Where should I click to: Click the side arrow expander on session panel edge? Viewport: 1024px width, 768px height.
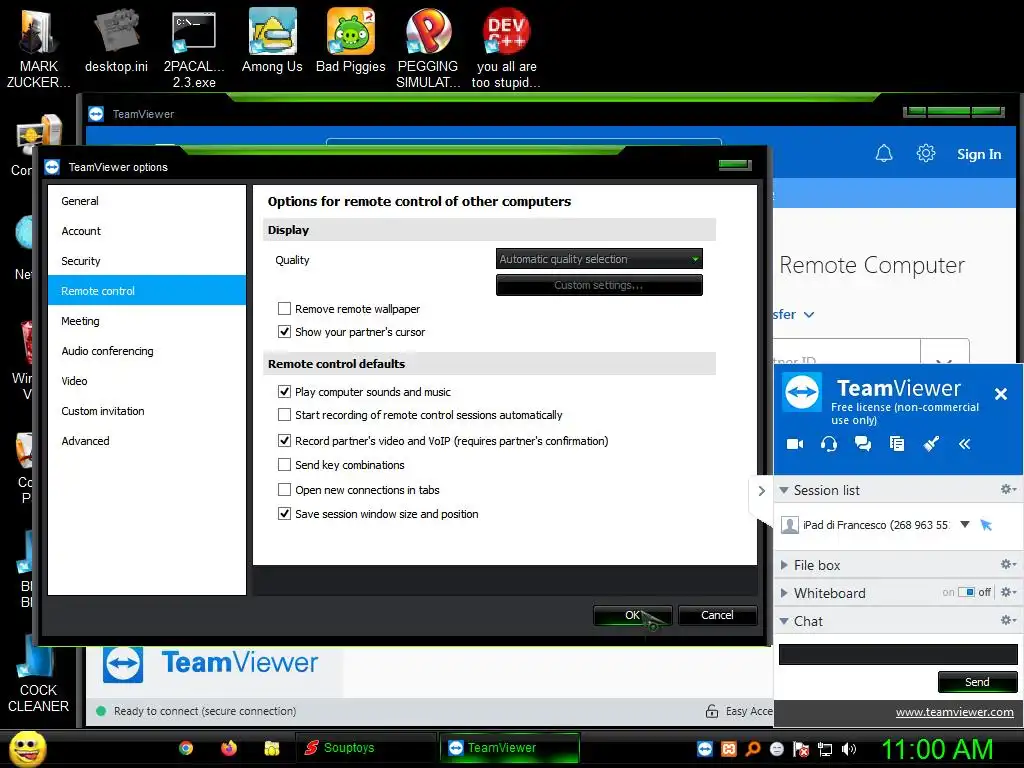(761, 490)
